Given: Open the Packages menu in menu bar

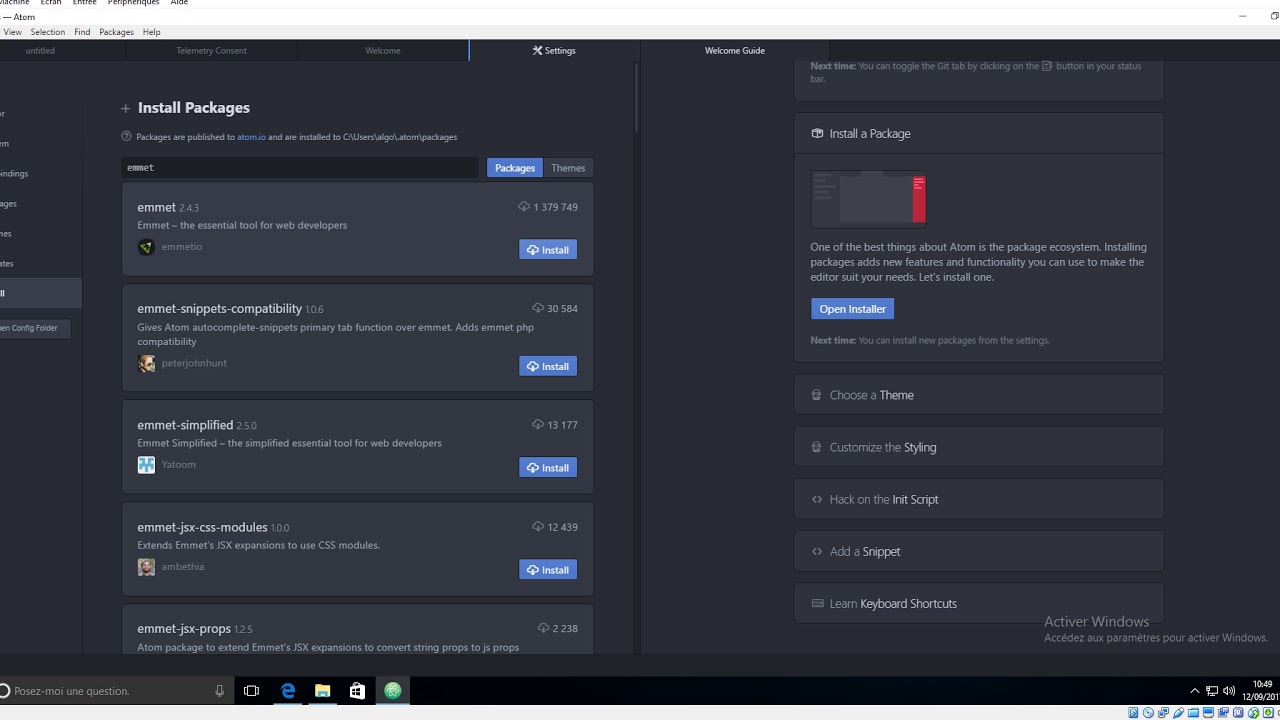Looking at the screenshot, I should tap(116, 32).
